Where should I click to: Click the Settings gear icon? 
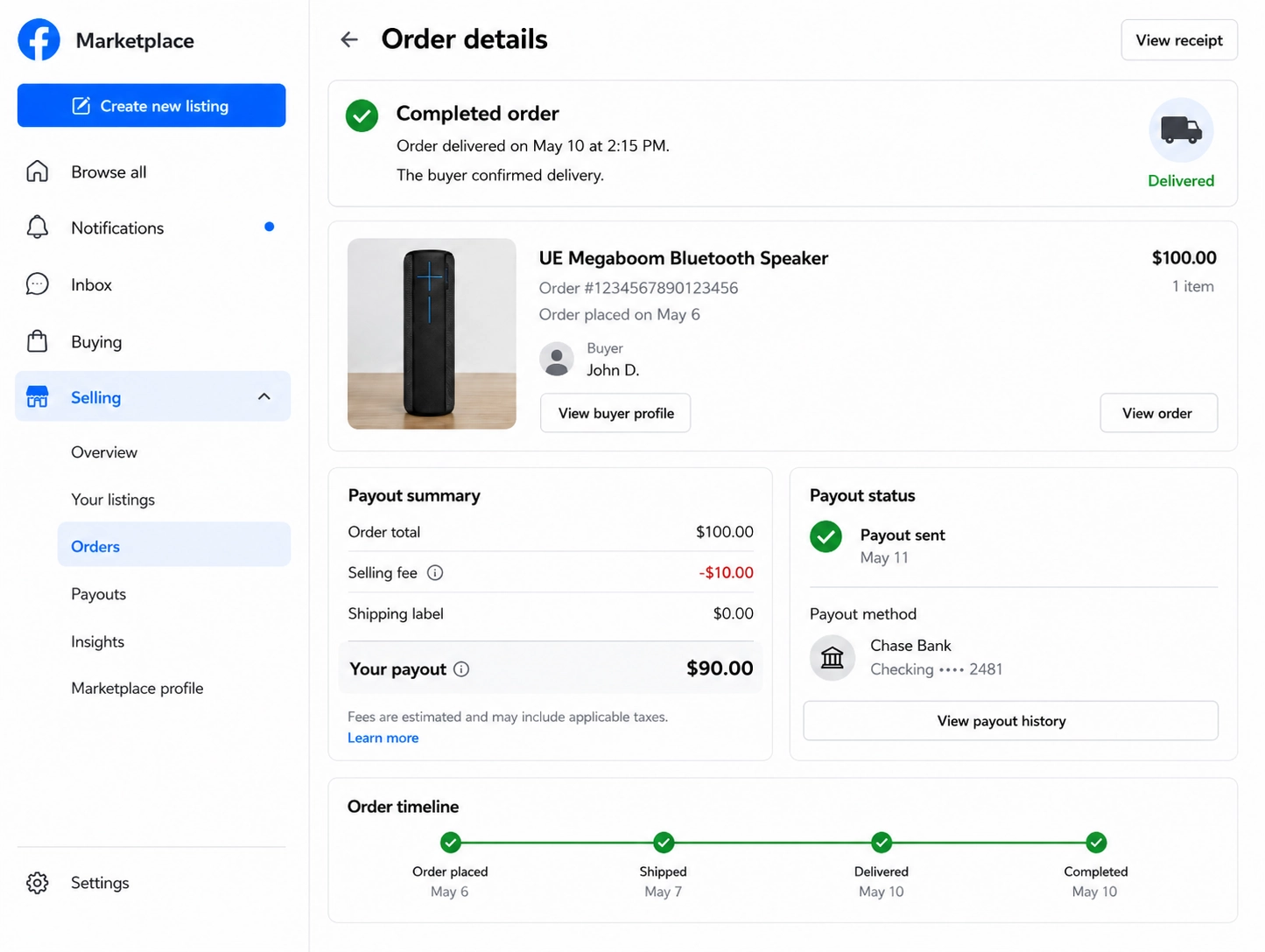point(37,883)
